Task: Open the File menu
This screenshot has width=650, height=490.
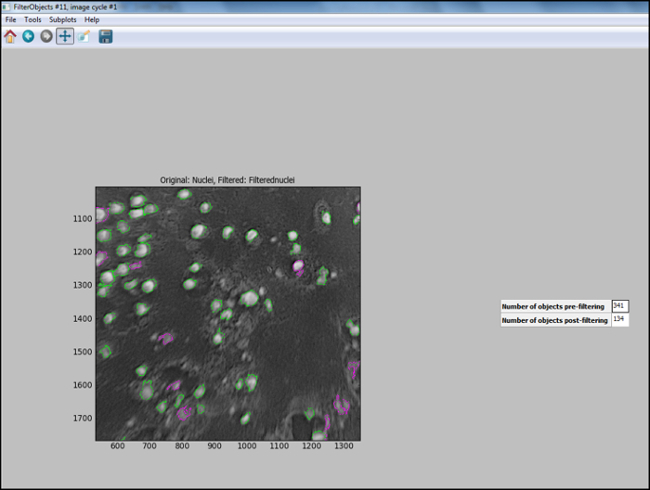Action: click(x=10, y=20)
